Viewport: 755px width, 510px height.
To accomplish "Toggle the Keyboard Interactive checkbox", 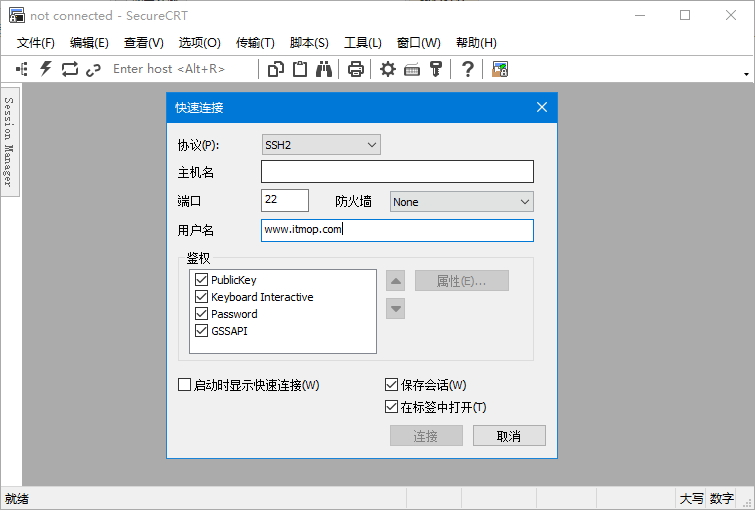I will [201, 297].
